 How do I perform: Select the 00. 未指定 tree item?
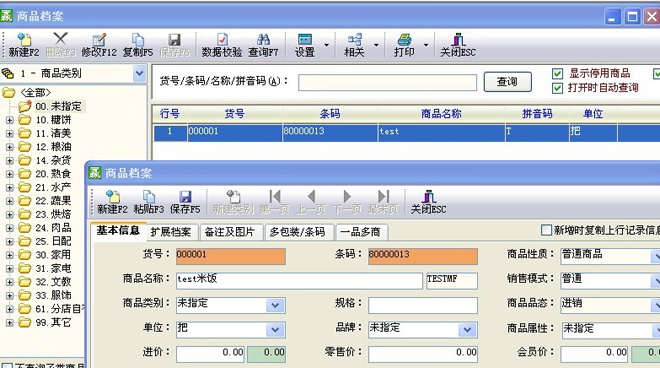click(x=59, y=107)
